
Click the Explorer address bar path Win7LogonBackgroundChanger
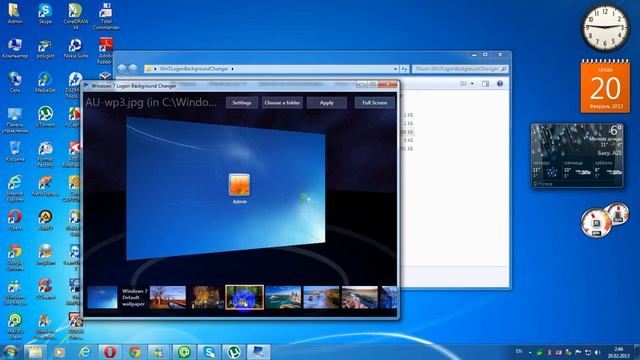pyautogui.click(x=193, y=69)
